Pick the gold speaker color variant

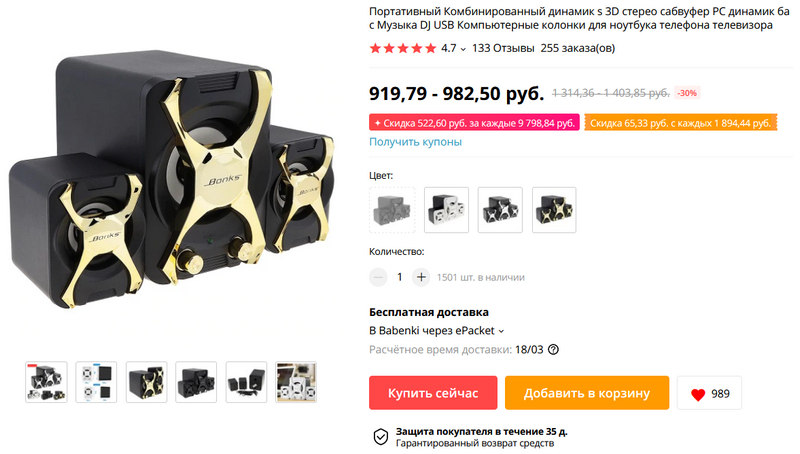(554, 210)
